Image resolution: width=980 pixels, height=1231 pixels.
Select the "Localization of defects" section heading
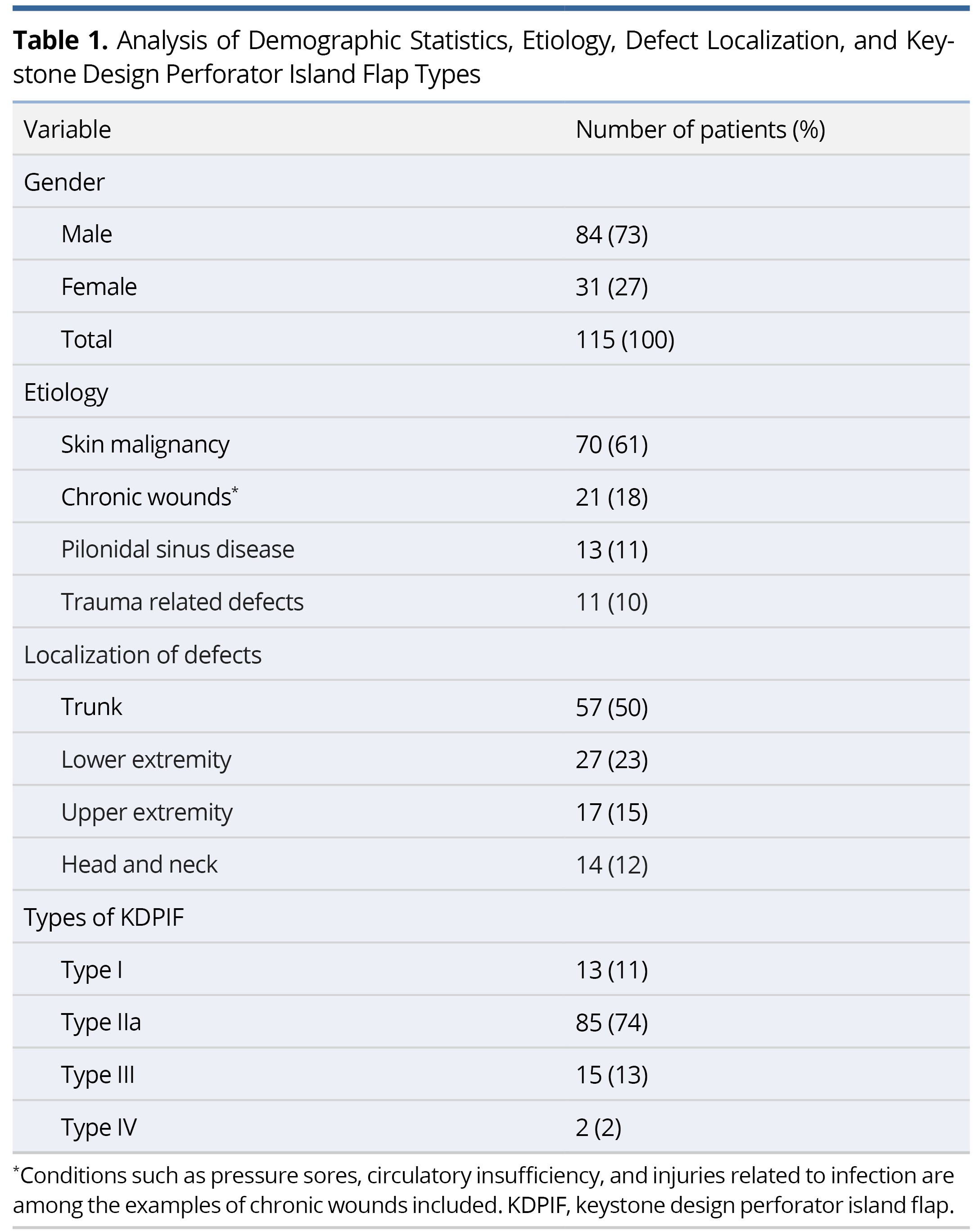(x=142, y=655)
